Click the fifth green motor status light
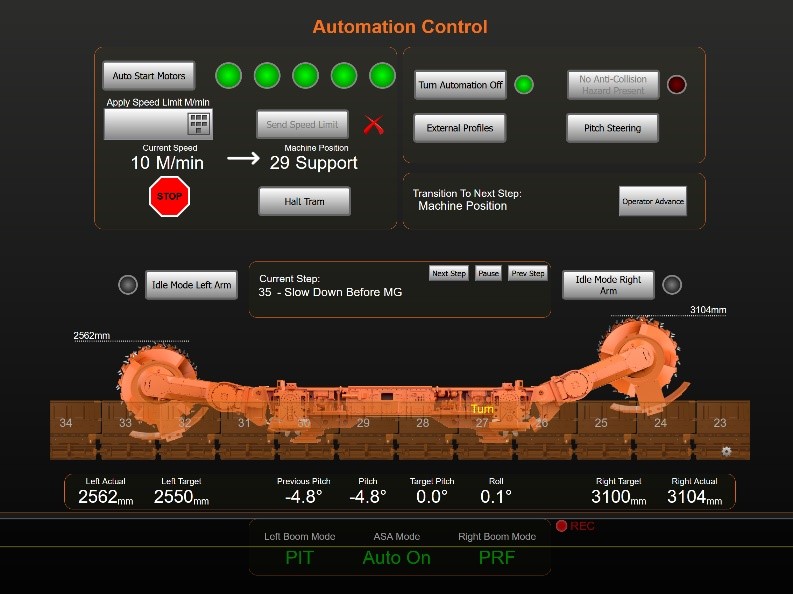Viewport: 793px width, 594px height. pos(382,76)
